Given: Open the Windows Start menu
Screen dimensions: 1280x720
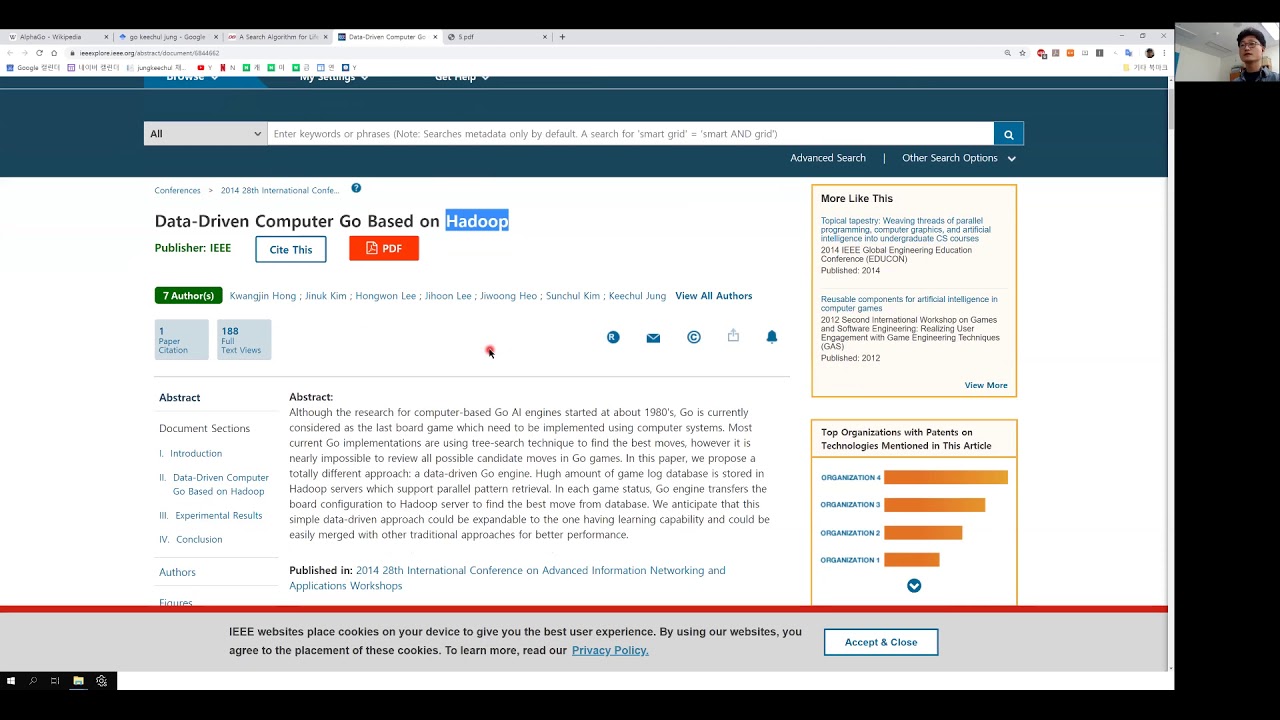Looking at the screenshot, I should pos(11,681).
